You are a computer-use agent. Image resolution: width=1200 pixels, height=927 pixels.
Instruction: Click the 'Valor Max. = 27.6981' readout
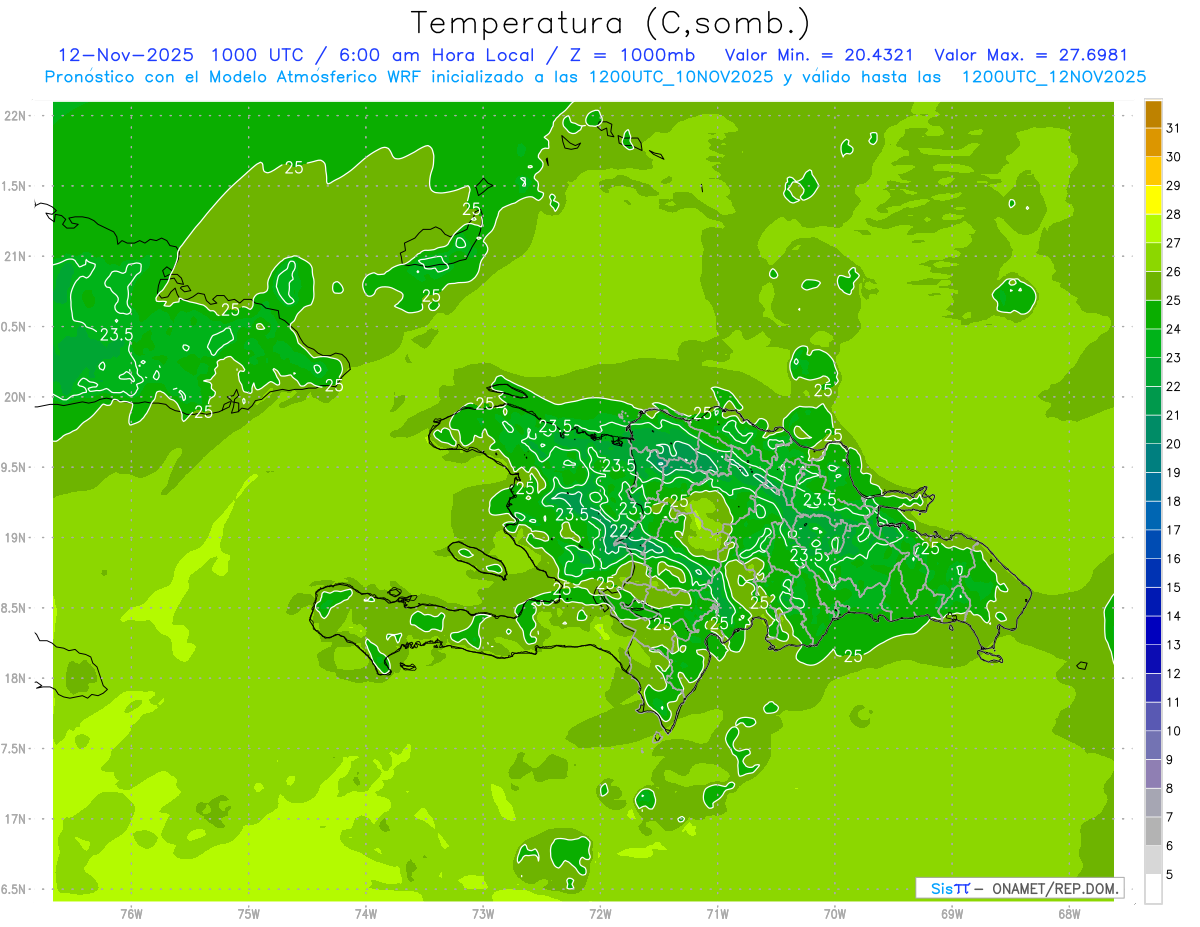click(x=1030, y=55)
